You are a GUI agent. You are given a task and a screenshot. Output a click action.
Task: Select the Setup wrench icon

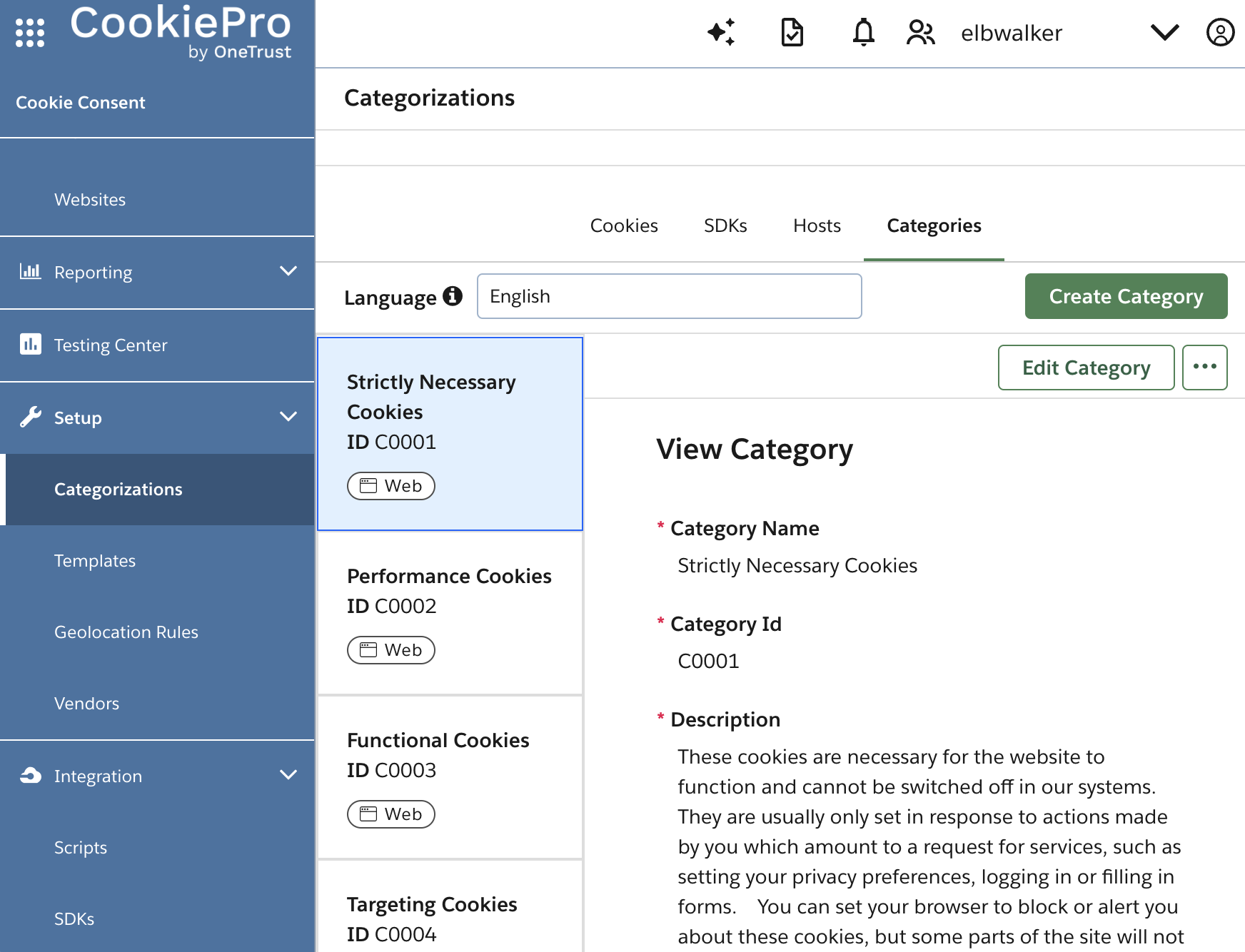tap(29, 417)
